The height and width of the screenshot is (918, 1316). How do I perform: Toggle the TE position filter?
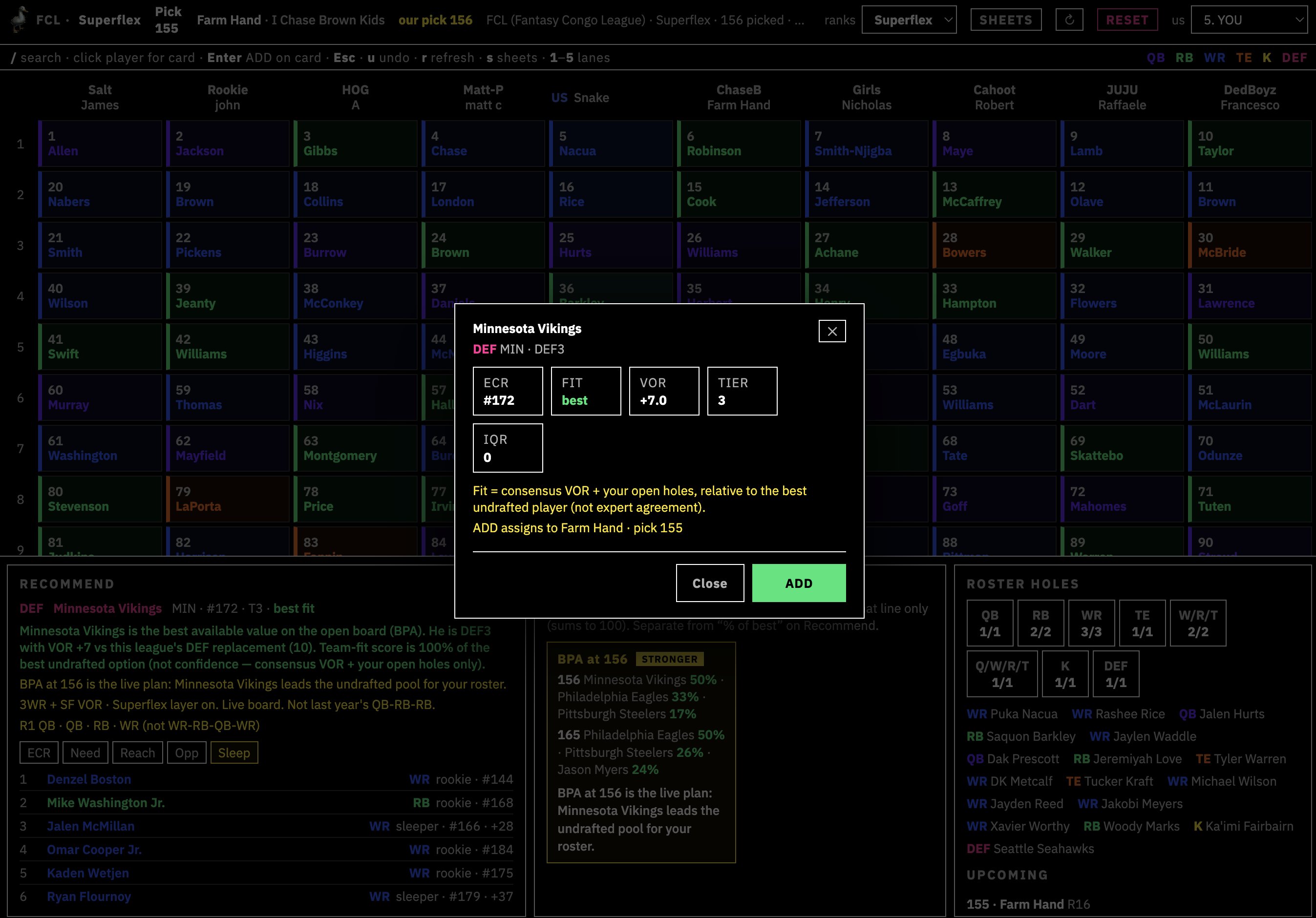pyautogui.click(x=1244, y=58)
